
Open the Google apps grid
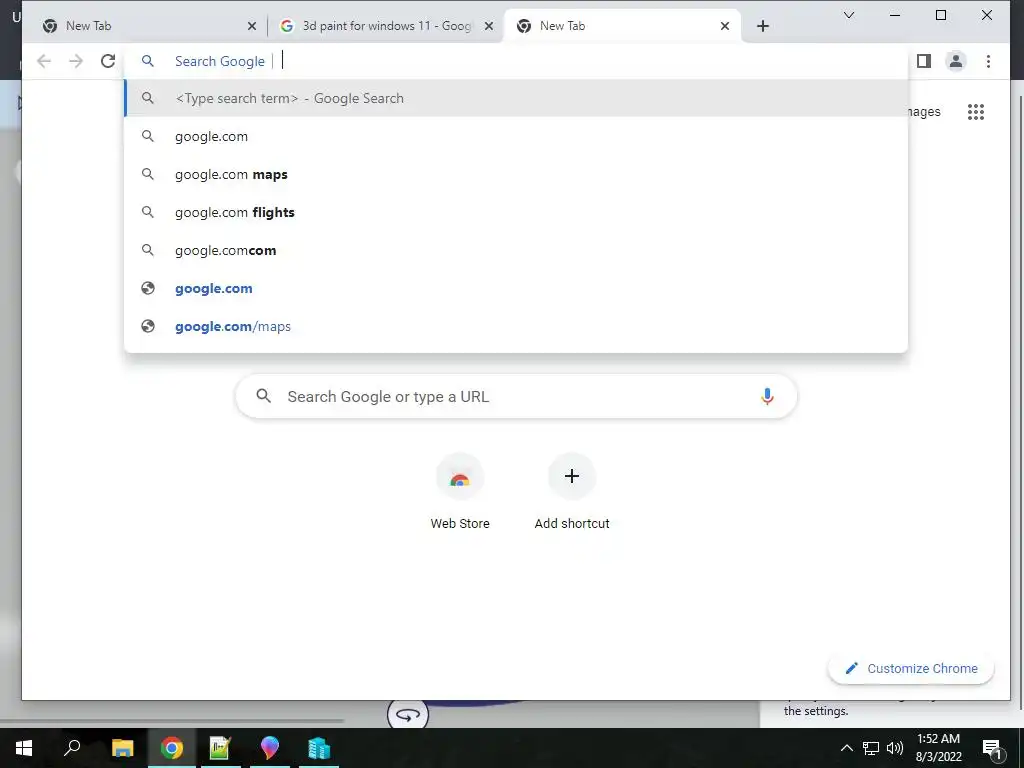tap(976, 112)
